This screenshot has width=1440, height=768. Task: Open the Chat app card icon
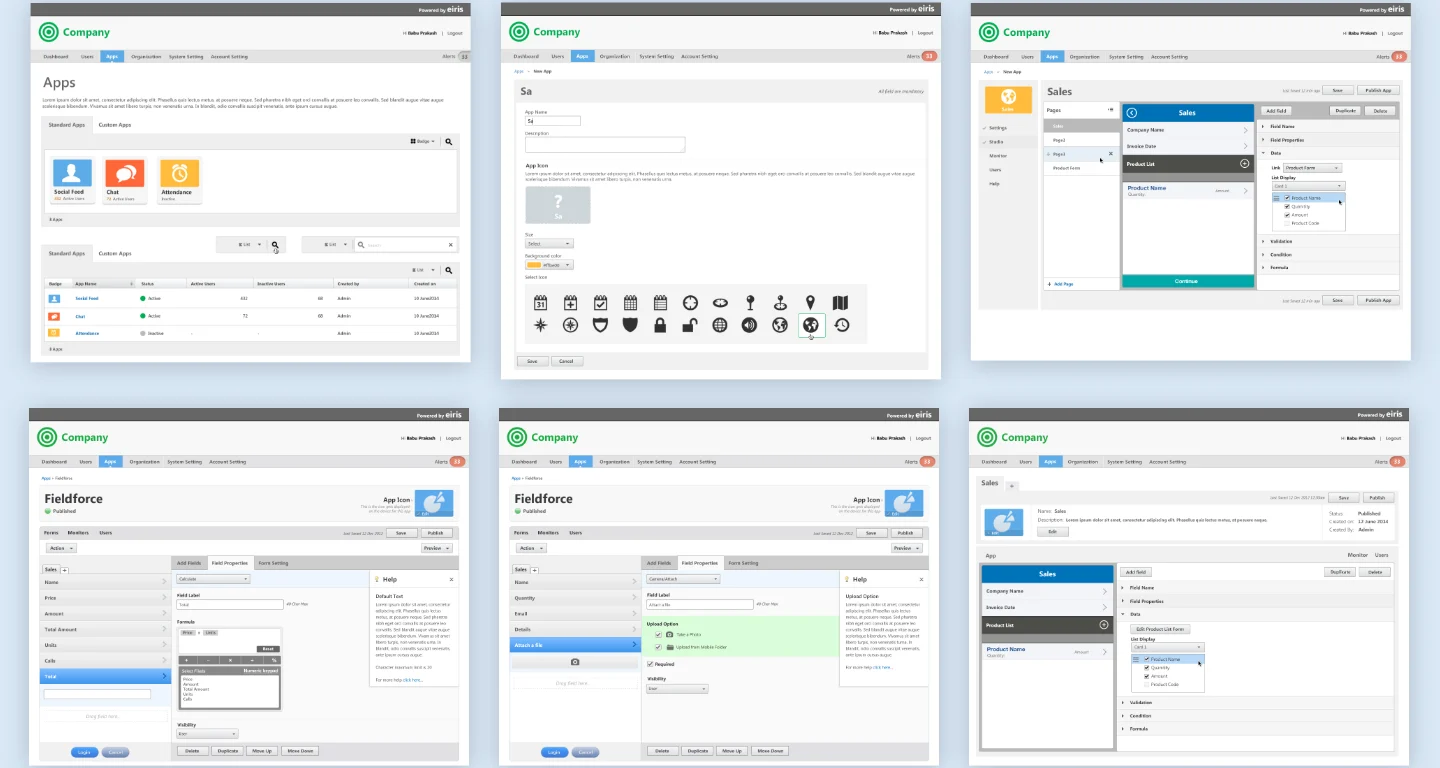tap(125, 172)
